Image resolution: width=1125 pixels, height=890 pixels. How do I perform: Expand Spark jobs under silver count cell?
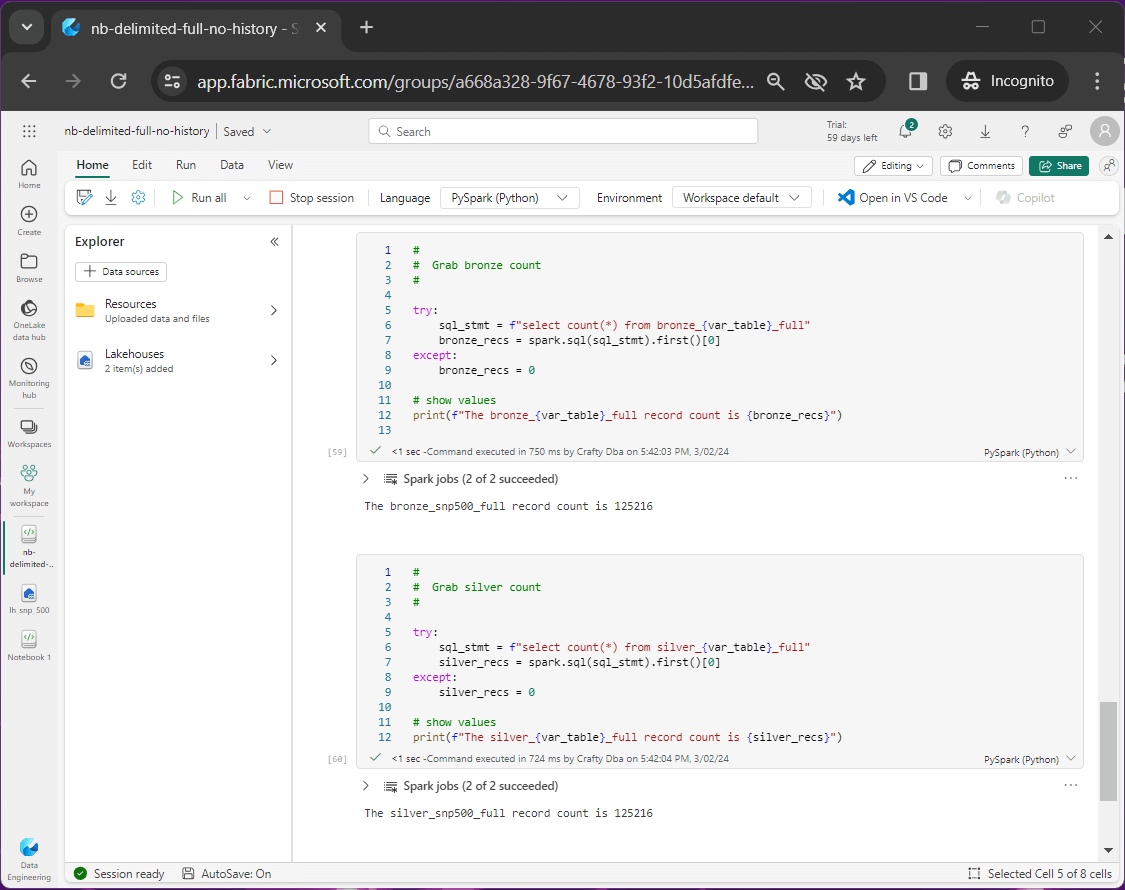366,786
